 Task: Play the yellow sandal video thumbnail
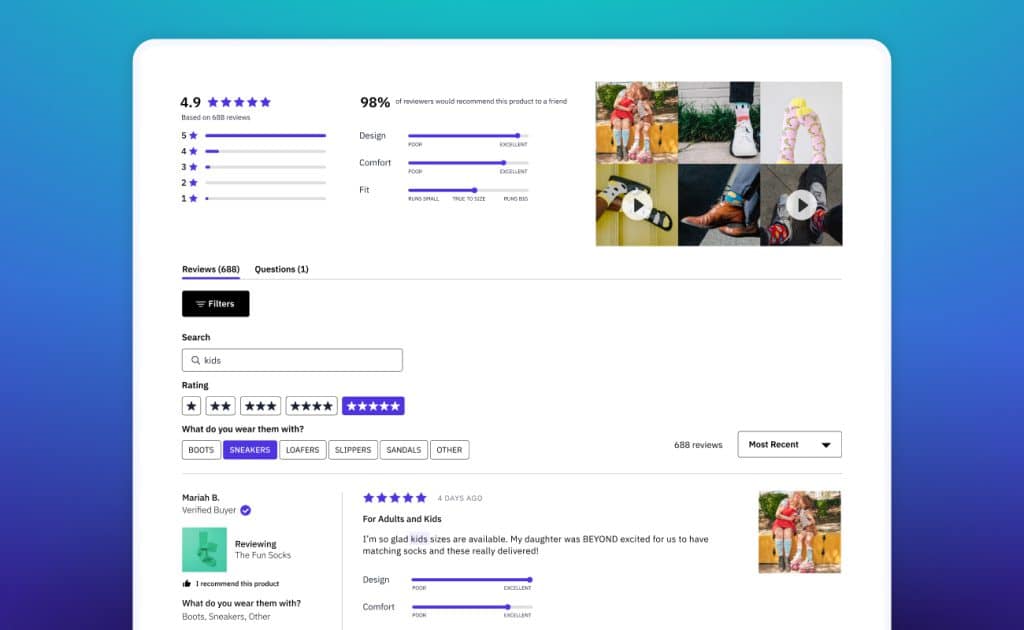tap(637, 205)
